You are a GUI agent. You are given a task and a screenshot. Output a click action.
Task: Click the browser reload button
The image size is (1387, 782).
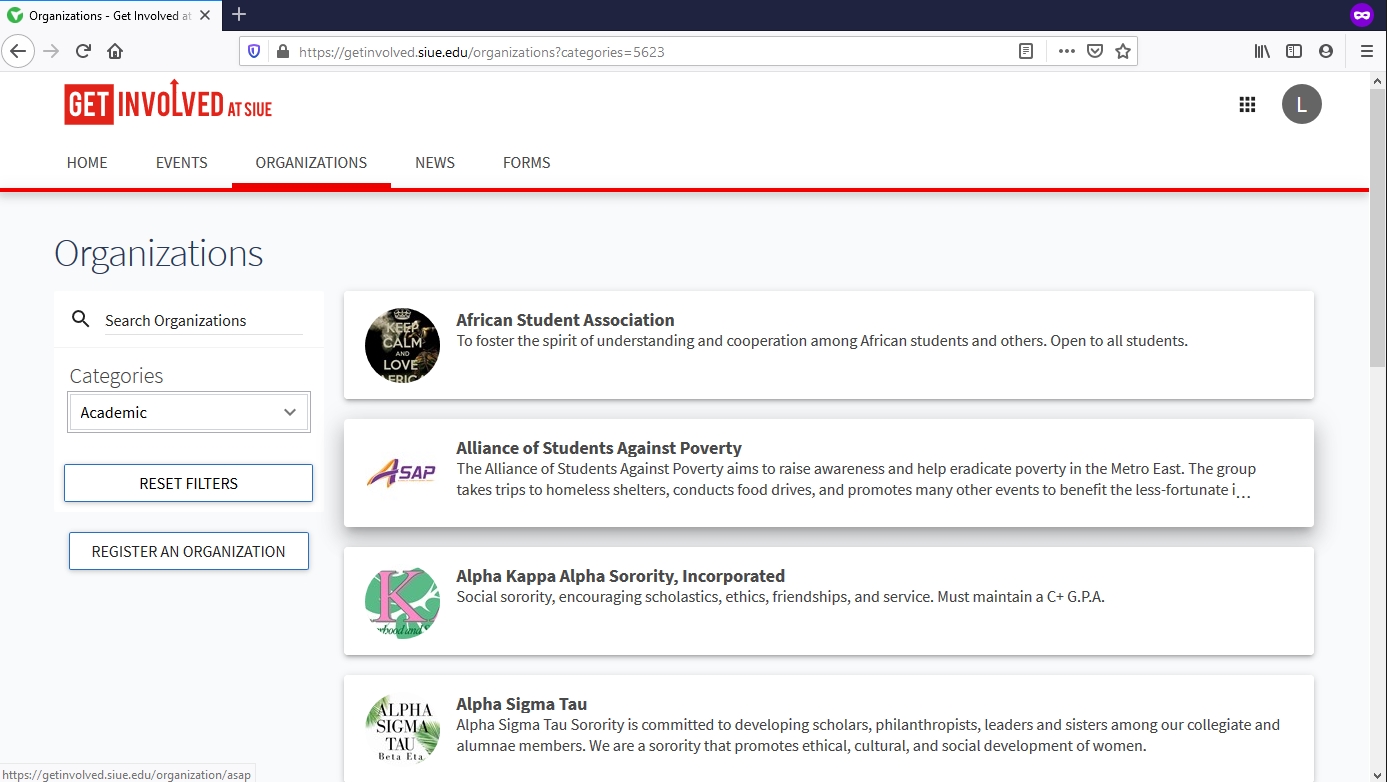coord(84,52)
